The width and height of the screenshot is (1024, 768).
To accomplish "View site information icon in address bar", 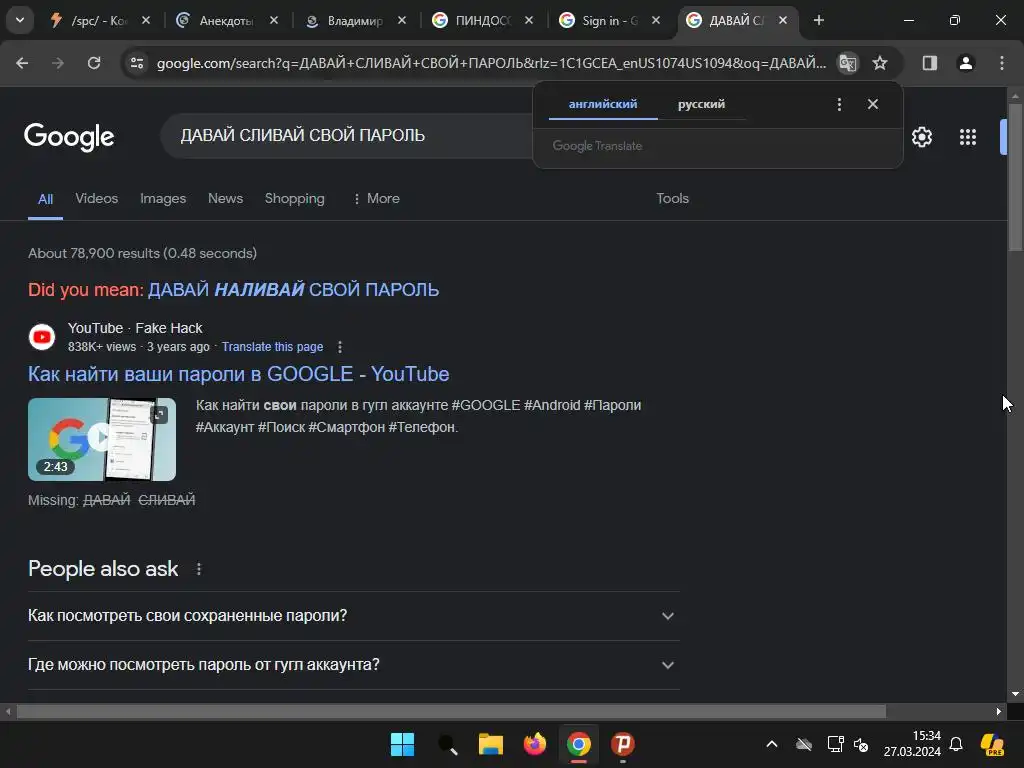I will click(137, 63).
